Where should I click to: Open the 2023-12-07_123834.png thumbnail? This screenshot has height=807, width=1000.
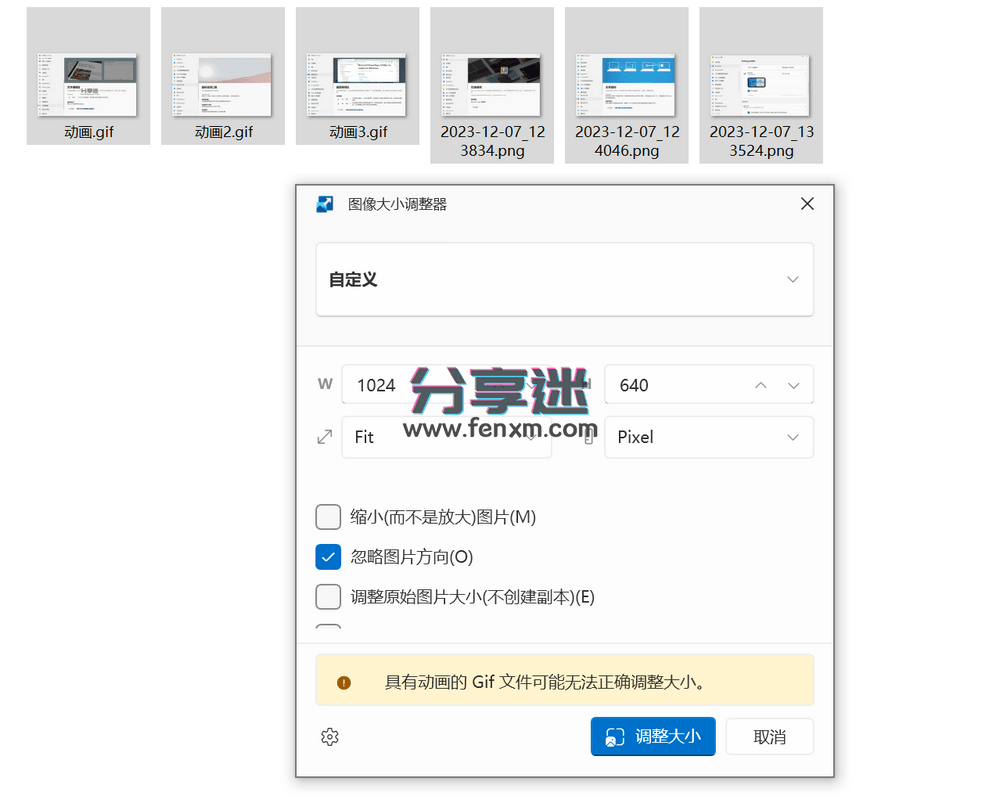(x=492, y=85)
